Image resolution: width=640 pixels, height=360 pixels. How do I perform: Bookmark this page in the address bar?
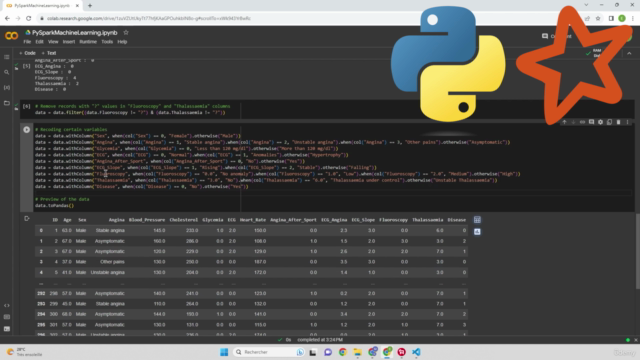[598, 18]
